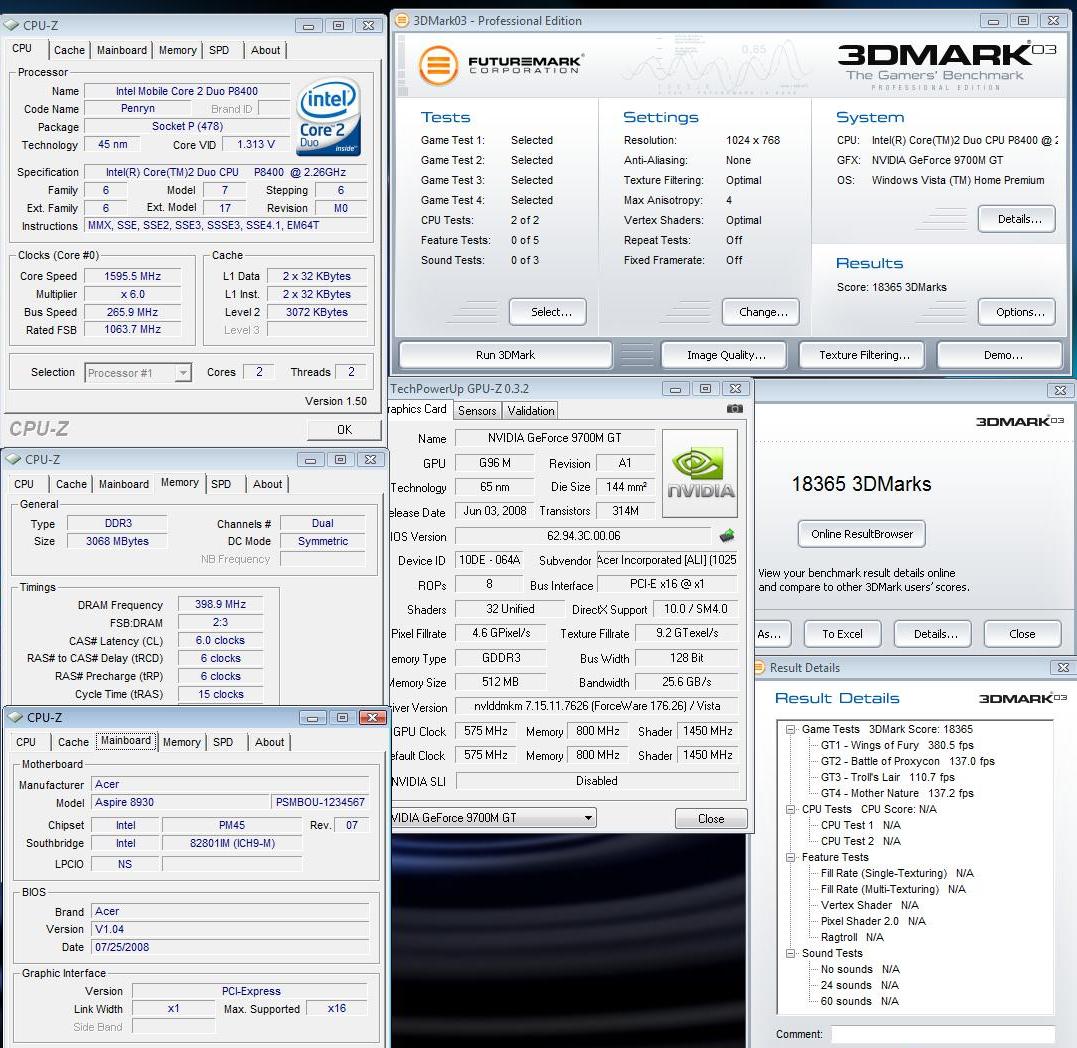Click the Comment input field
This screenshot has width=1077, height=1048.
point(942,1034)
